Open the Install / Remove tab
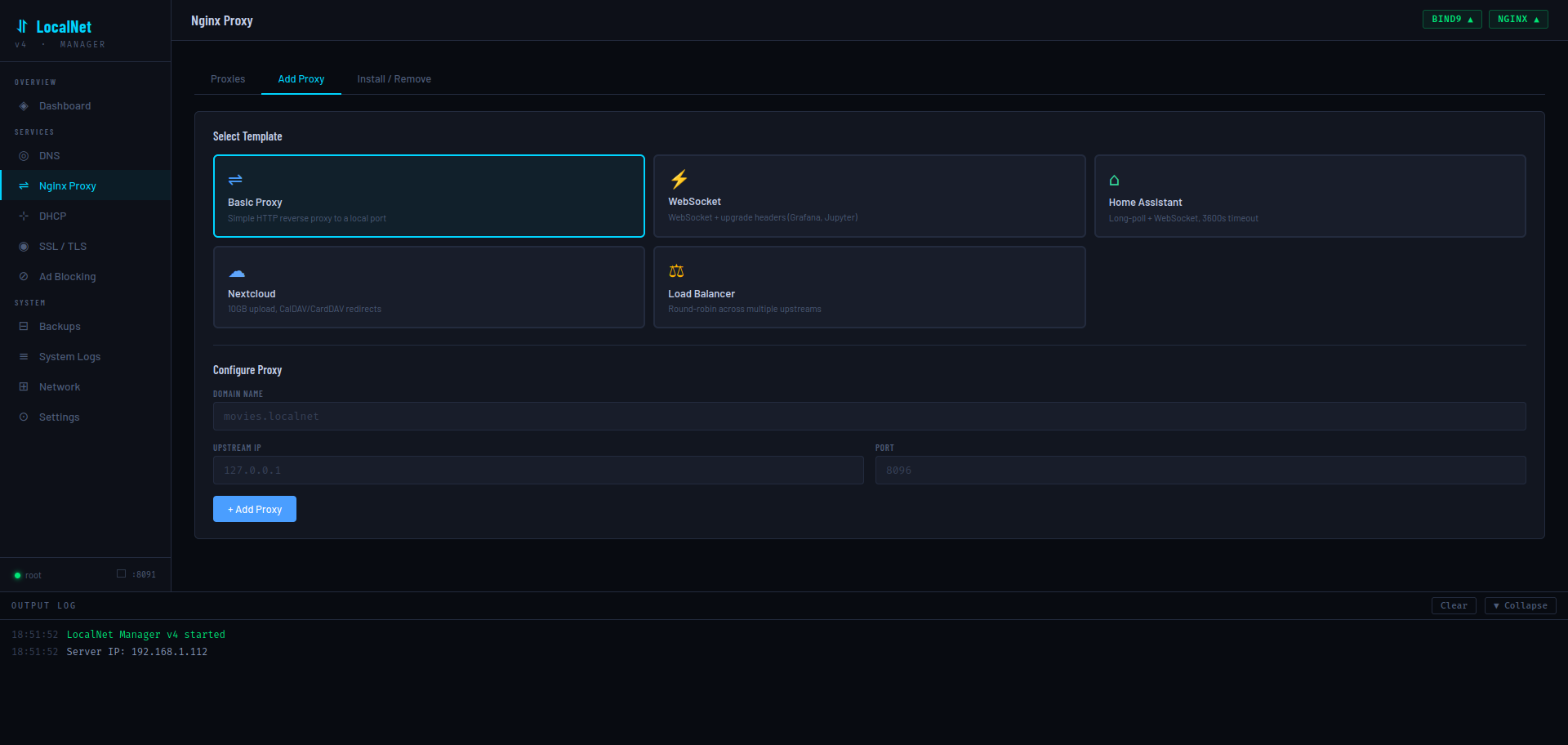Viewport: 1568px width, 745px height. pyautogui.click(x=394, y=79)
